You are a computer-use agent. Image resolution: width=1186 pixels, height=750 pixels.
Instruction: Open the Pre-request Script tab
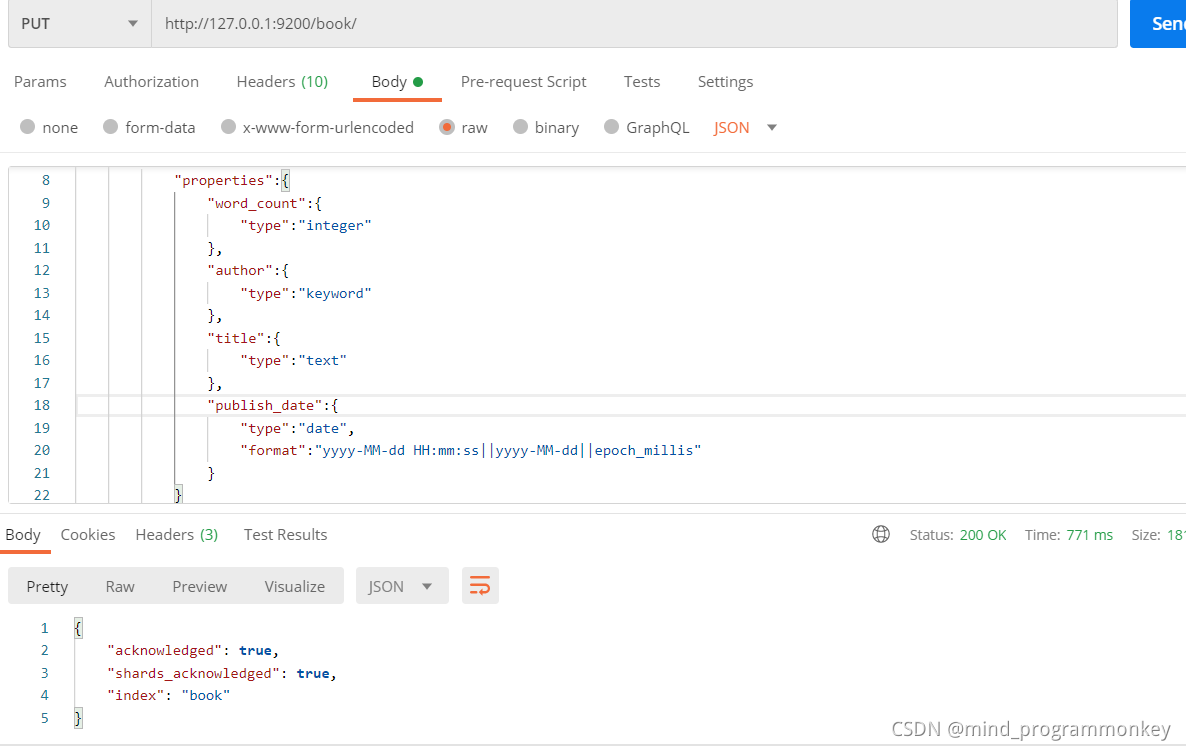click(523, 82)
